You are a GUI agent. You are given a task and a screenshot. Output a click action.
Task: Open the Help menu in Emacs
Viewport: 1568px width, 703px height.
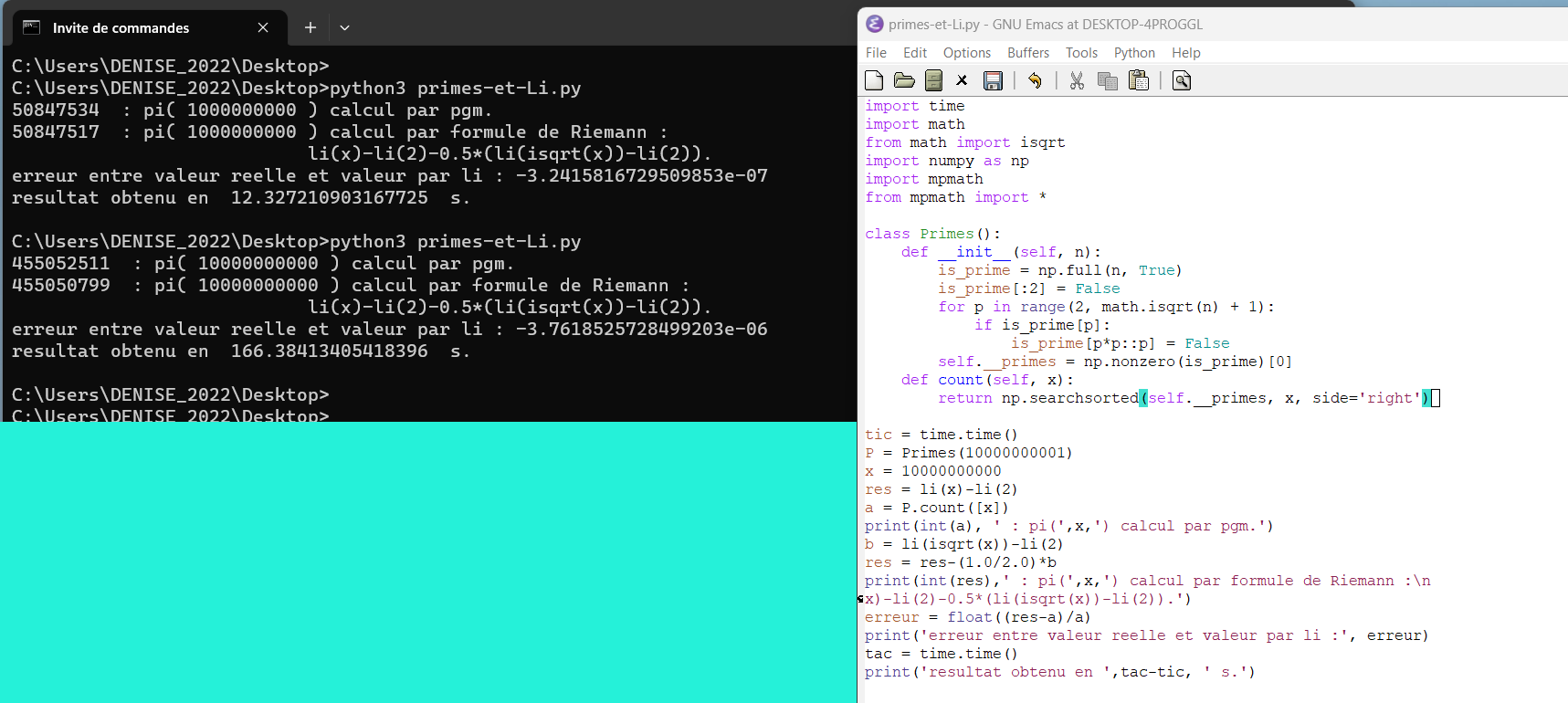[x=1185, y=53]
